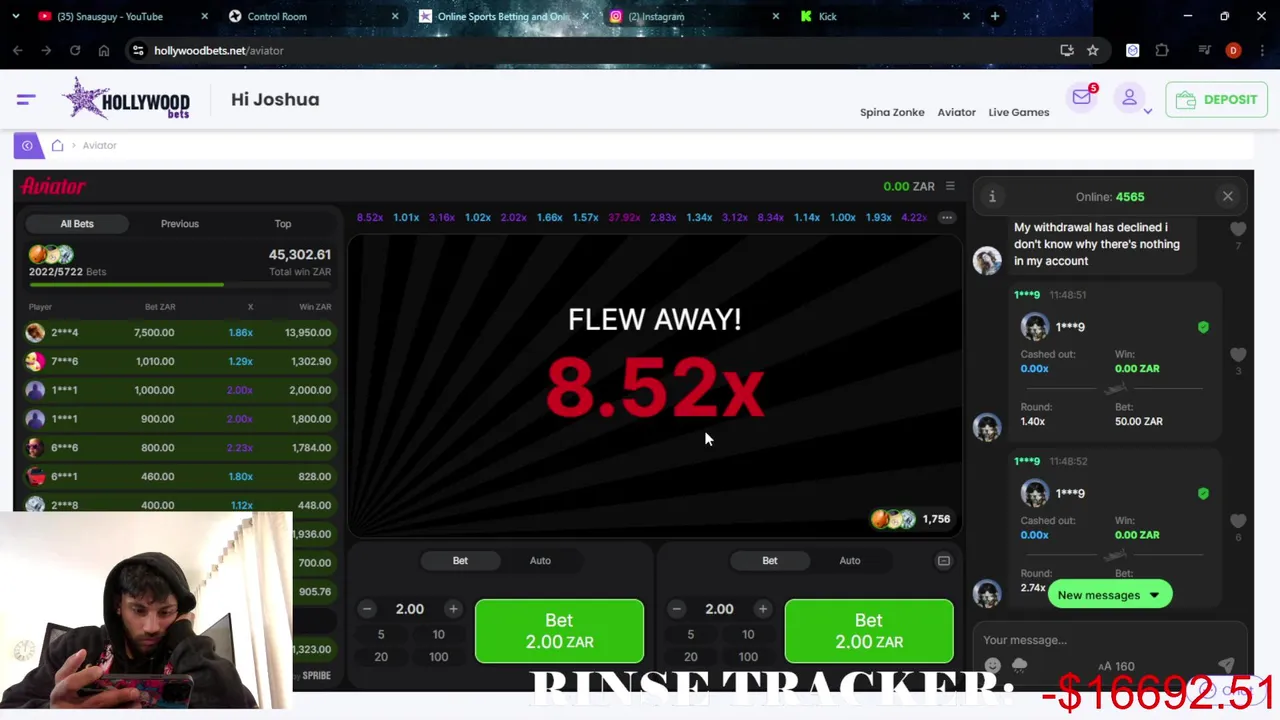This screenshot has height=720, width=1280.
Task: Bookmark this page with star icon
Action: click(1093, 50)
